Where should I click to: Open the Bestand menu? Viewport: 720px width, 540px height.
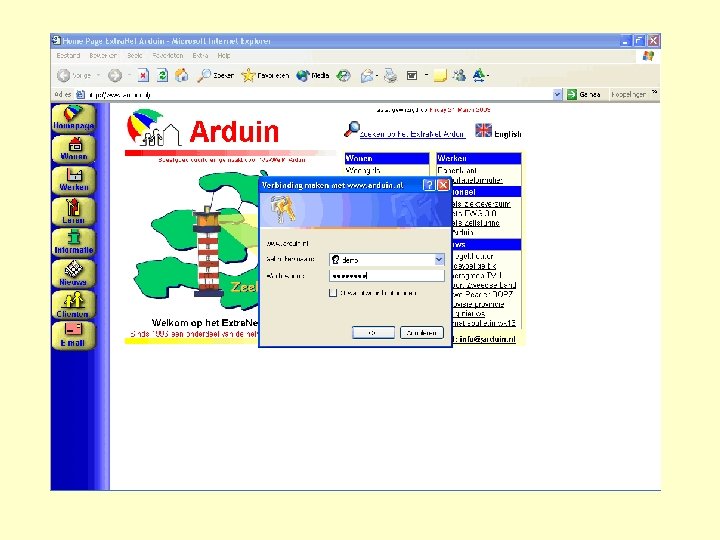click(68, 56)
